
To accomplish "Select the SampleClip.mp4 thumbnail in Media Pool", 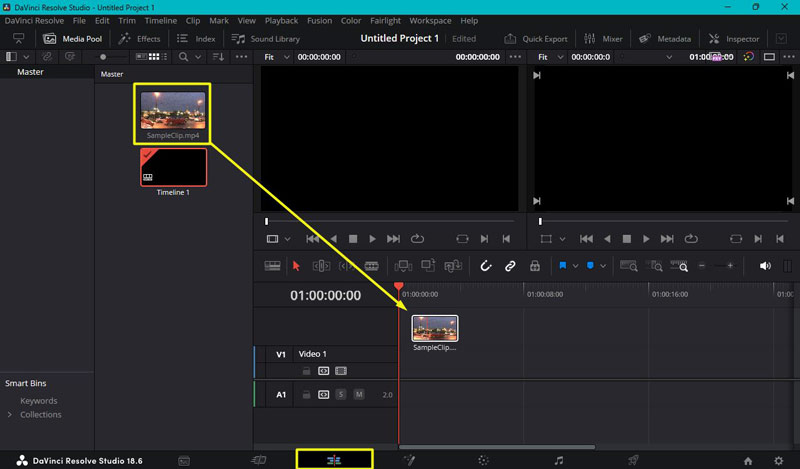I will [x=173, y=111].
